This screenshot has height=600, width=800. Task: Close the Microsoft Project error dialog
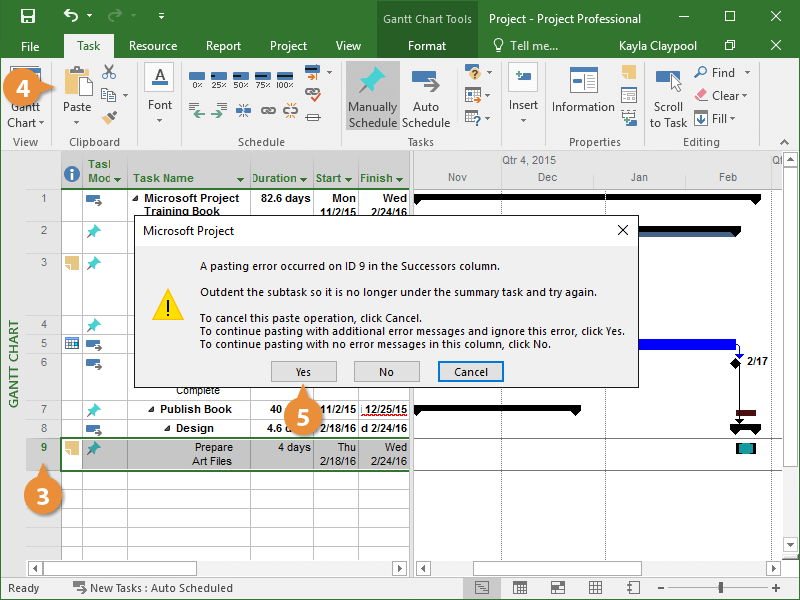point(622,230)
